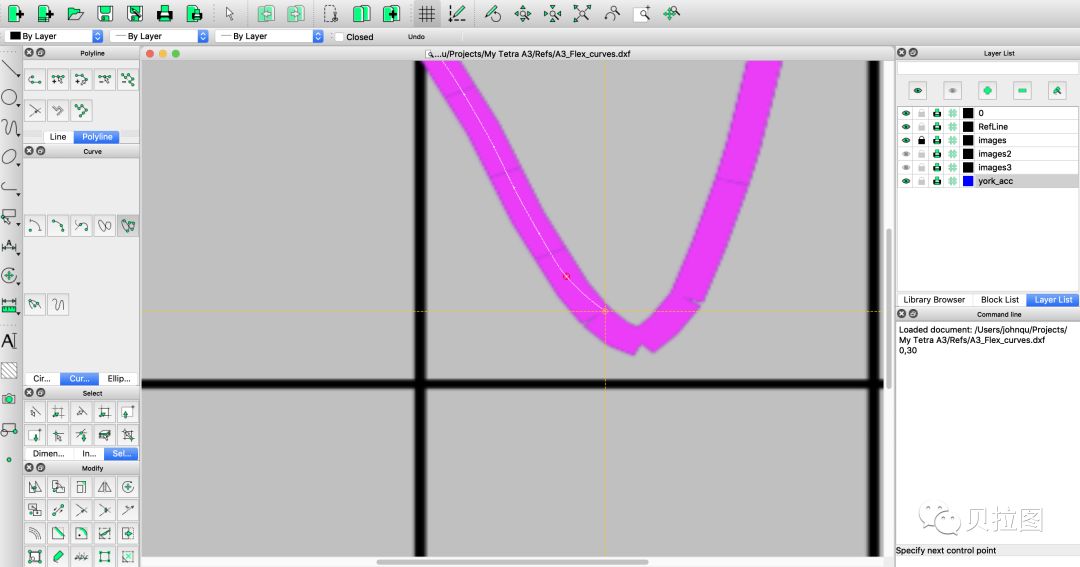Click the Show all layers eye button
The image size is (1080, 567).
(917, 90)
